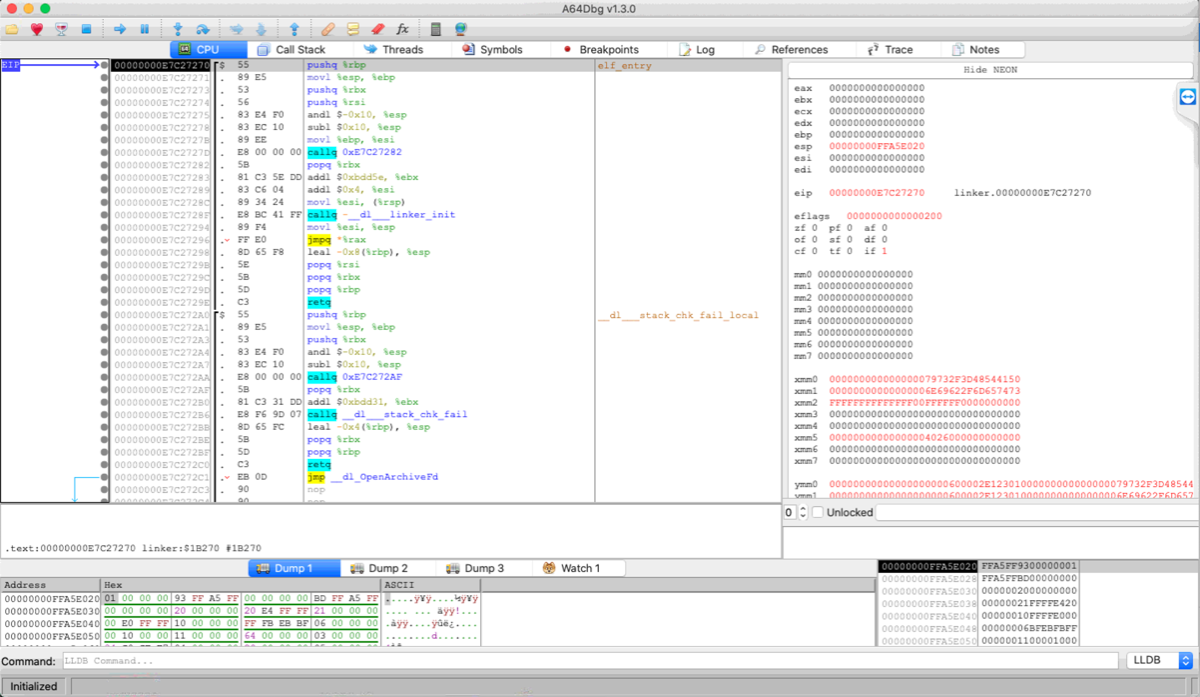Viewport: 1200px width, 697px height.
Task: Open the Breakpoints tab
Action: tap(600, 49)
